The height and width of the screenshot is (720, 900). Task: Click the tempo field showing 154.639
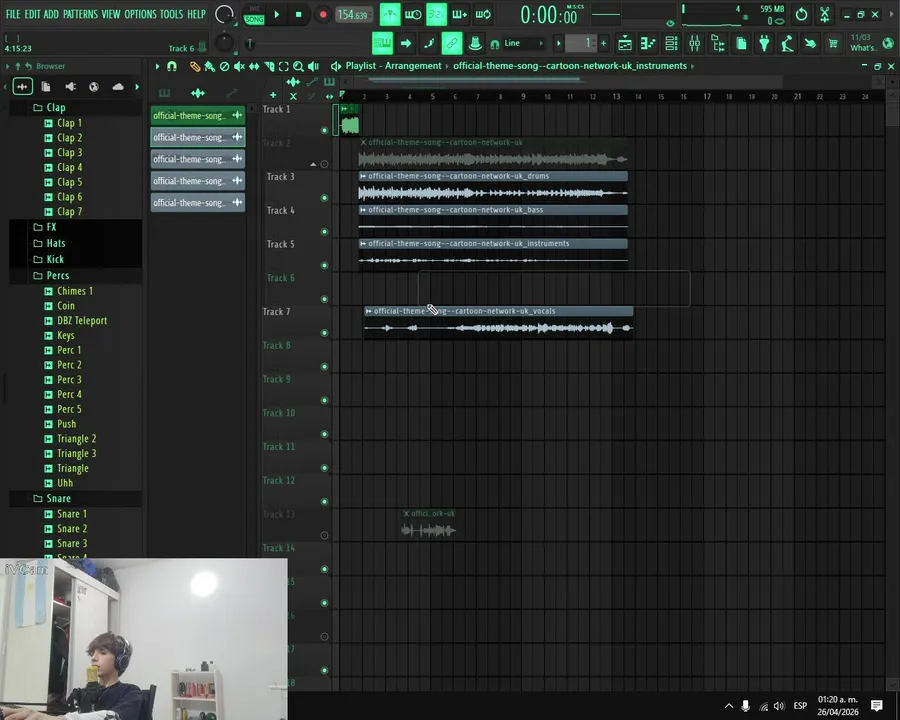pyautogui.click(x=353, y=15)
